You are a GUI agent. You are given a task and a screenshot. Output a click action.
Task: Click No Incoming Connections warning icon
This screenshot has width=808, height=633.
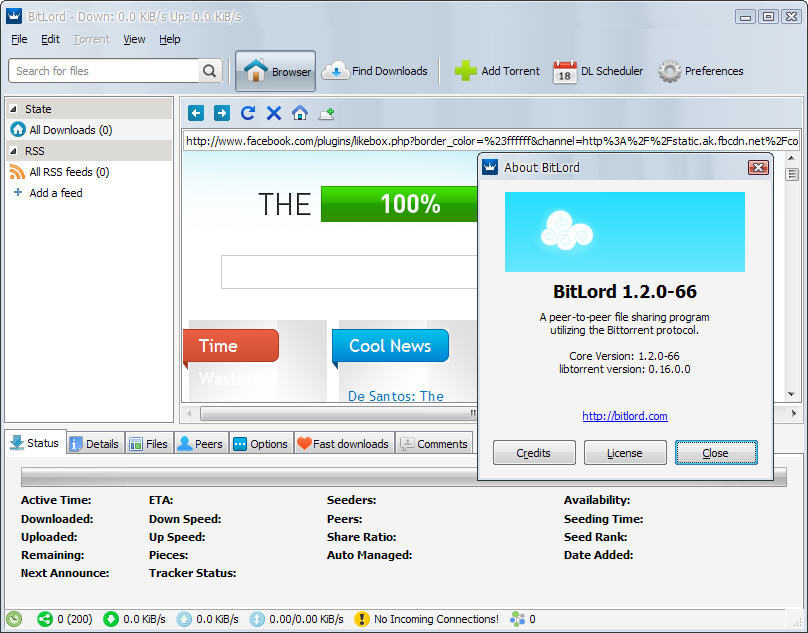(362, 619)
